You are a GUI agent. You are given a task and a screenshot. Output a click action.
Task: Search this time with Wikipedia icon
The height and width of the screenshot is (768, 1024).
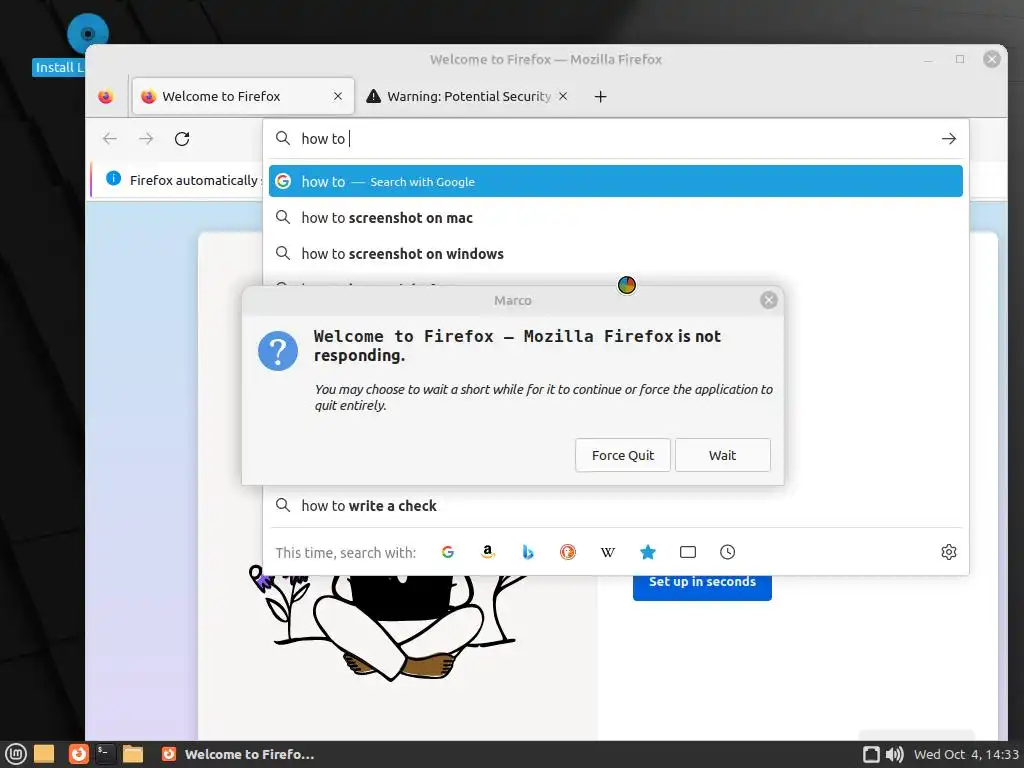[x=607, y=552]
